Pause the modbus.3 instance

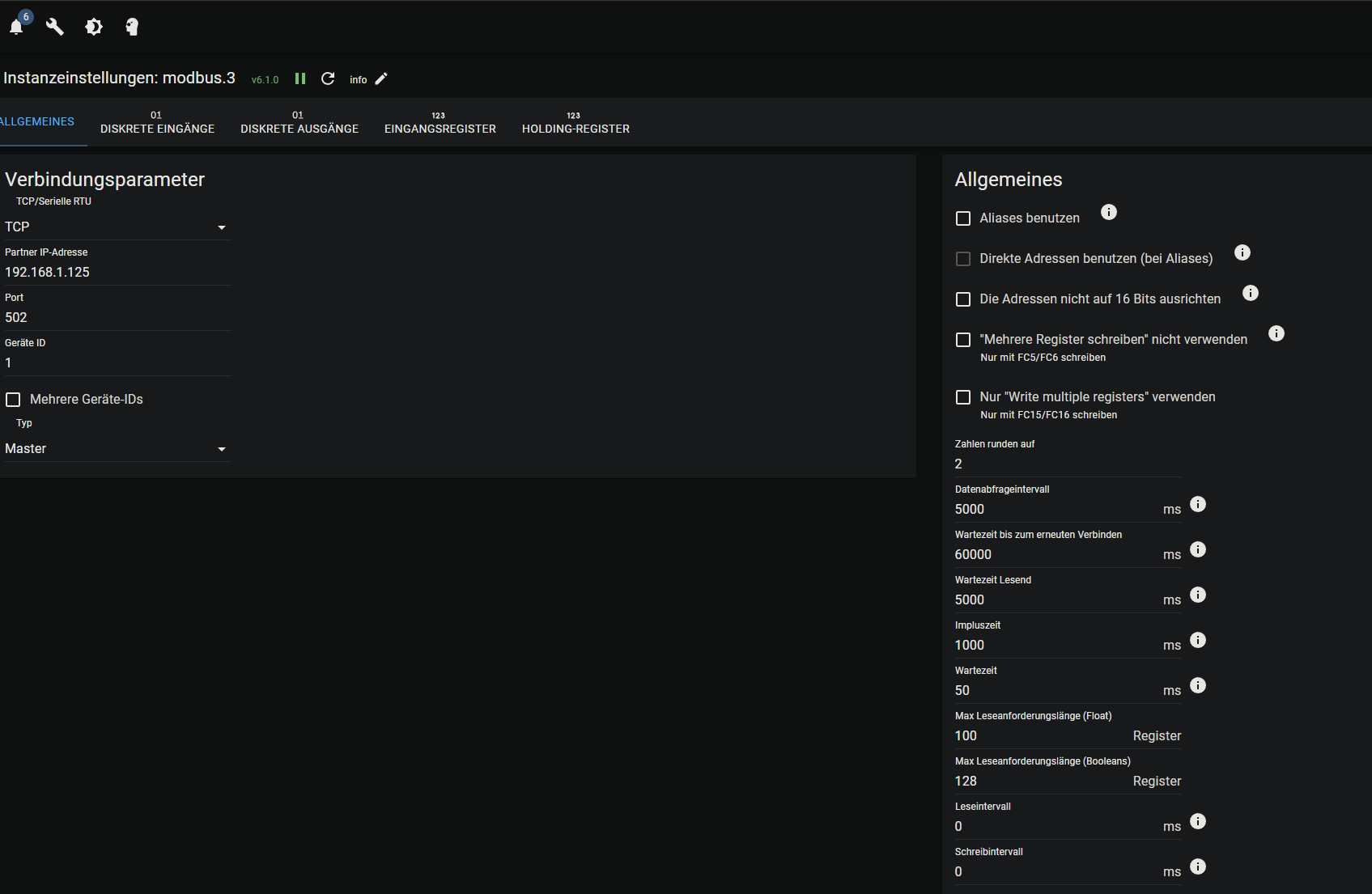pos(300,78)
